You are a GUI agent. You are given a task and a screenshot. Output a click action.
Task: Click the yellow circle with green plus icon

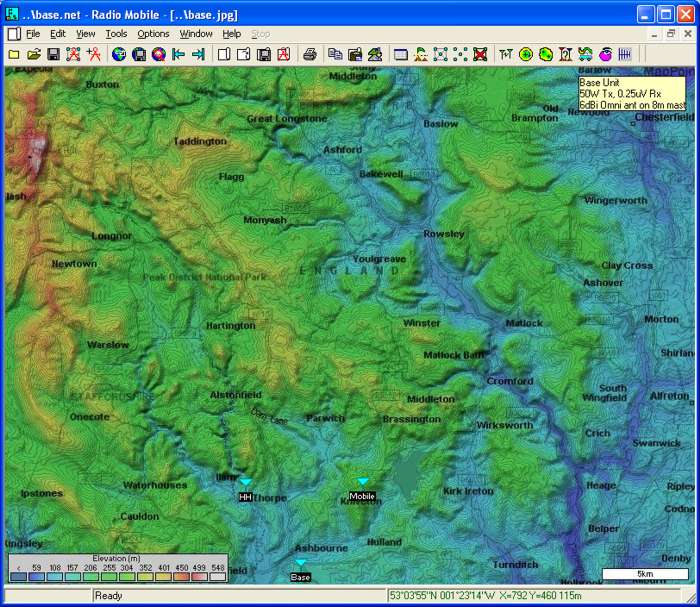point(526,54)
